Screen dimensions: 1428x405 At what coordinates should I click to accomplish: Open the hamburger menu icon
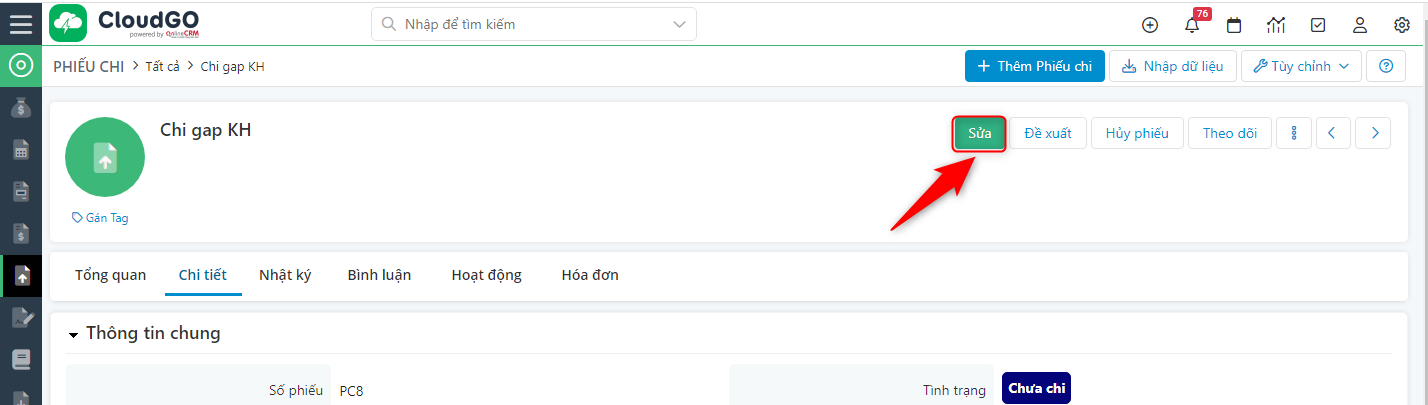click(x=20, y=24)
